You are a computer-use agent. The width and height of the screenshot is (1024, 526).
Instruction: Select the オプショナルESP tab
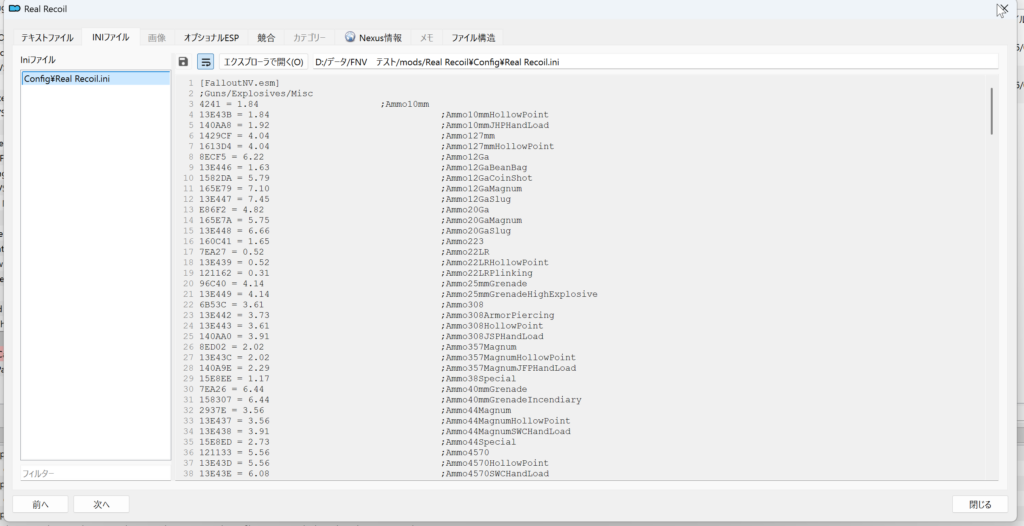click(x=211, y=38)
